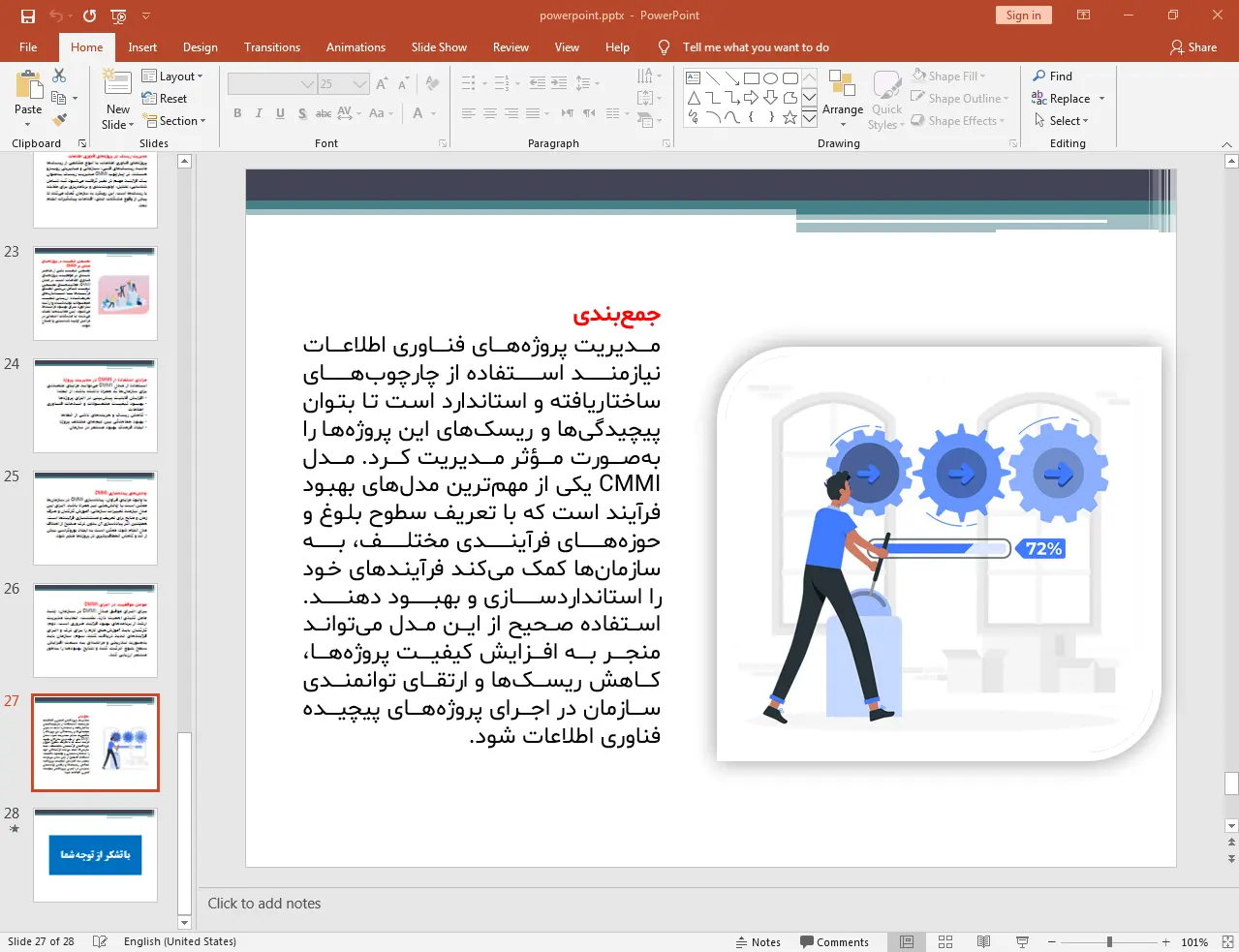Open the Section dropdown
1239x952 pixels.
point(174,121)
